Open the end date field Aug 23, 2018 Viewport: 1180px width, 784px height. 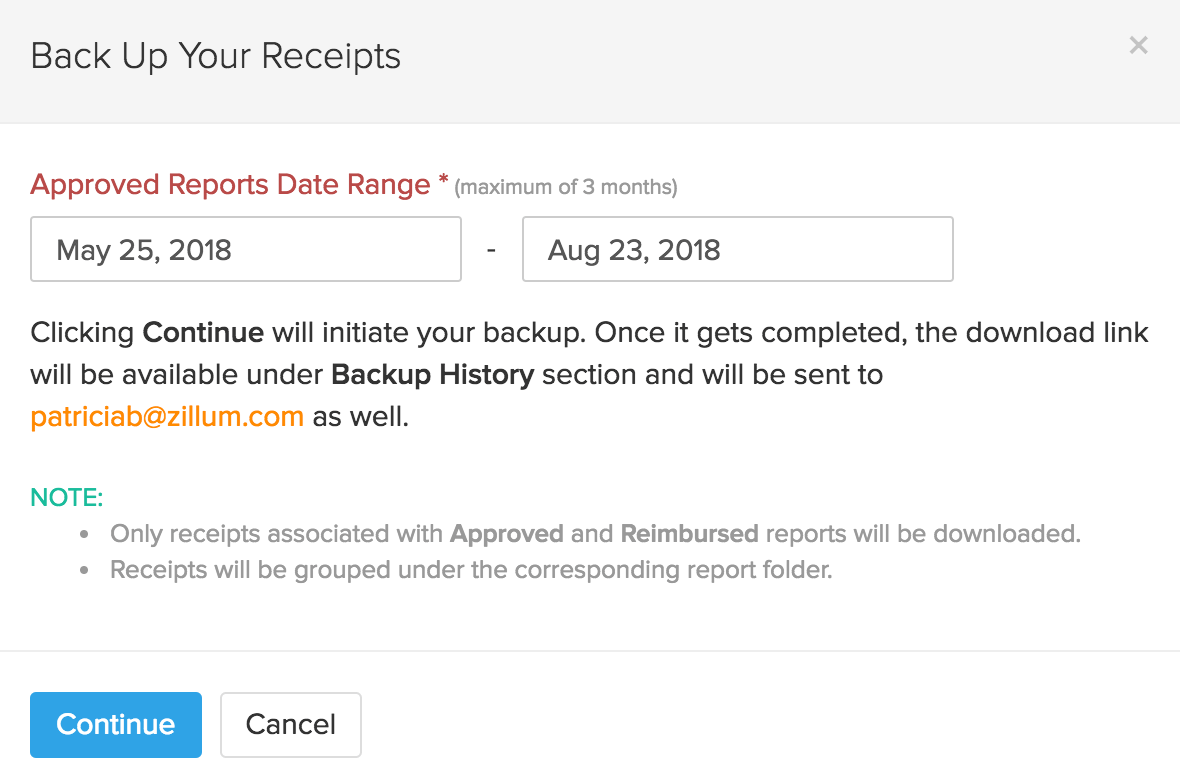coord(737,249)
